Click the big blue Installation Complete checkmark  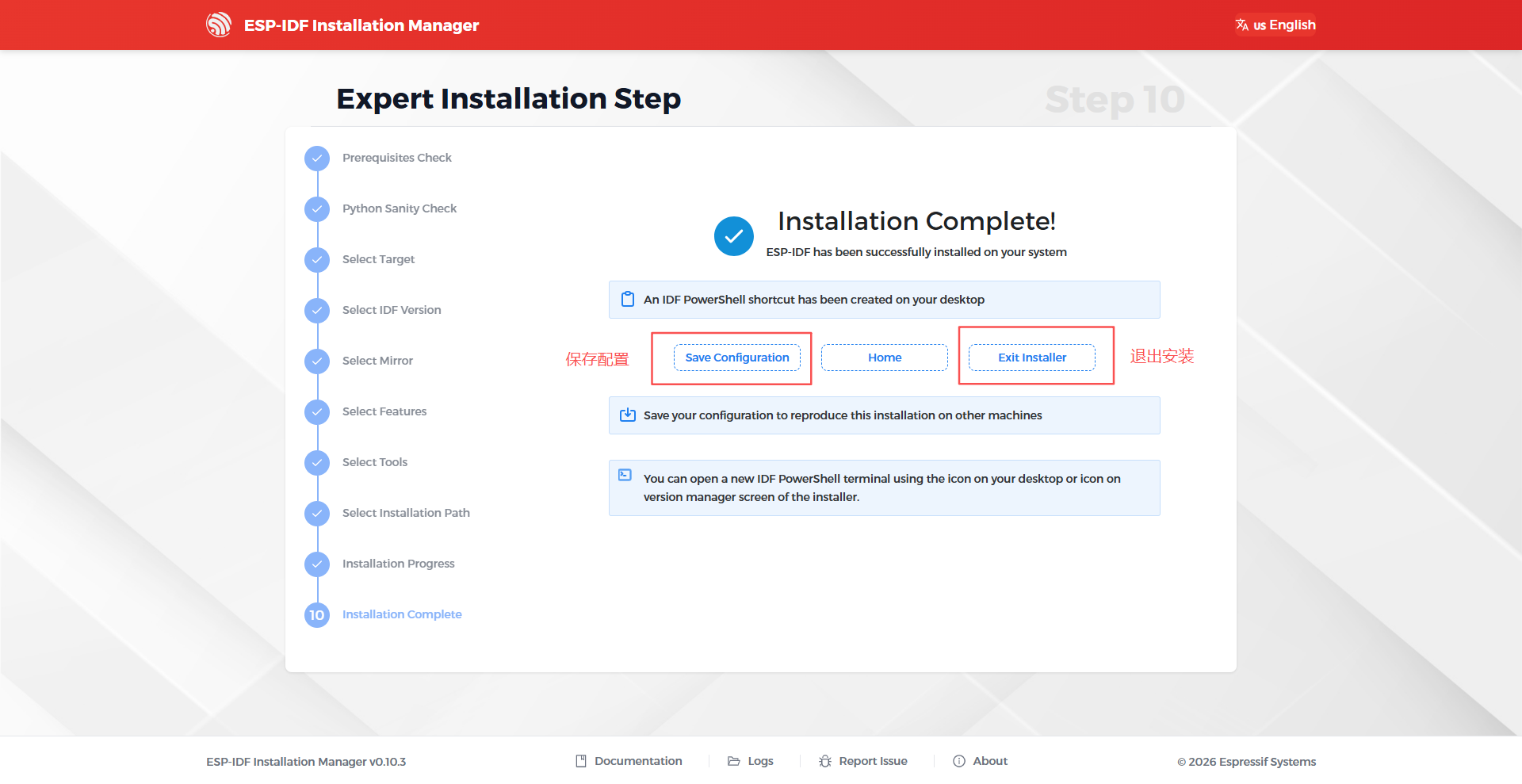[734, 236]
